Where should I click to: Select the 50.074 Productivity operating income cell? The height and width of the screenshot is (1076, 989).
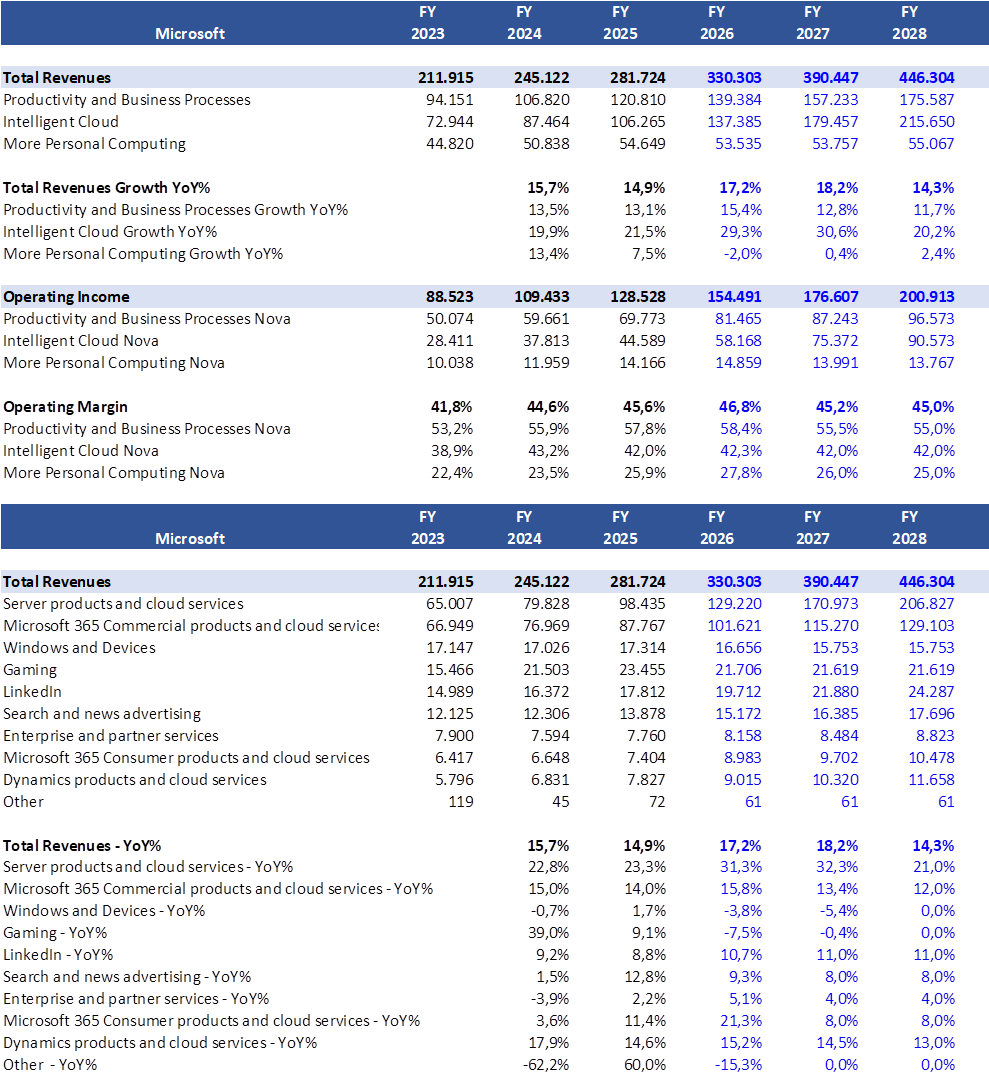(x=450, y=319)
